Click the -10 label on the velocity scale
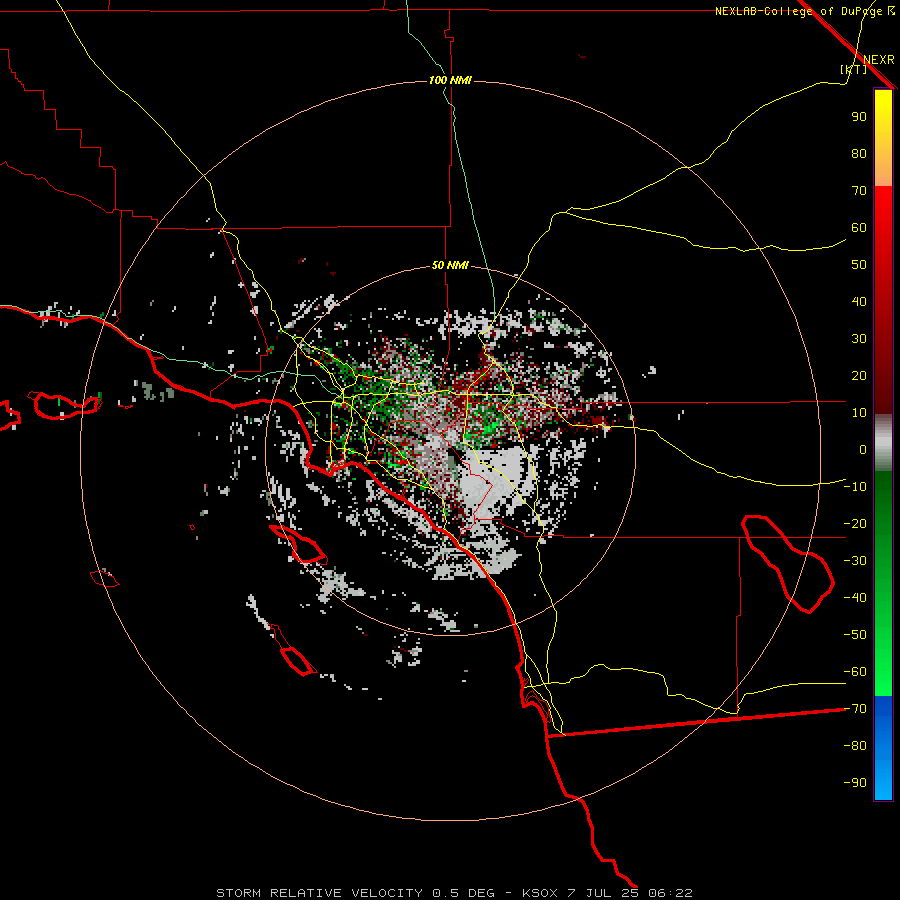Viewport: 900px width, 900px height. pos(855,487)
